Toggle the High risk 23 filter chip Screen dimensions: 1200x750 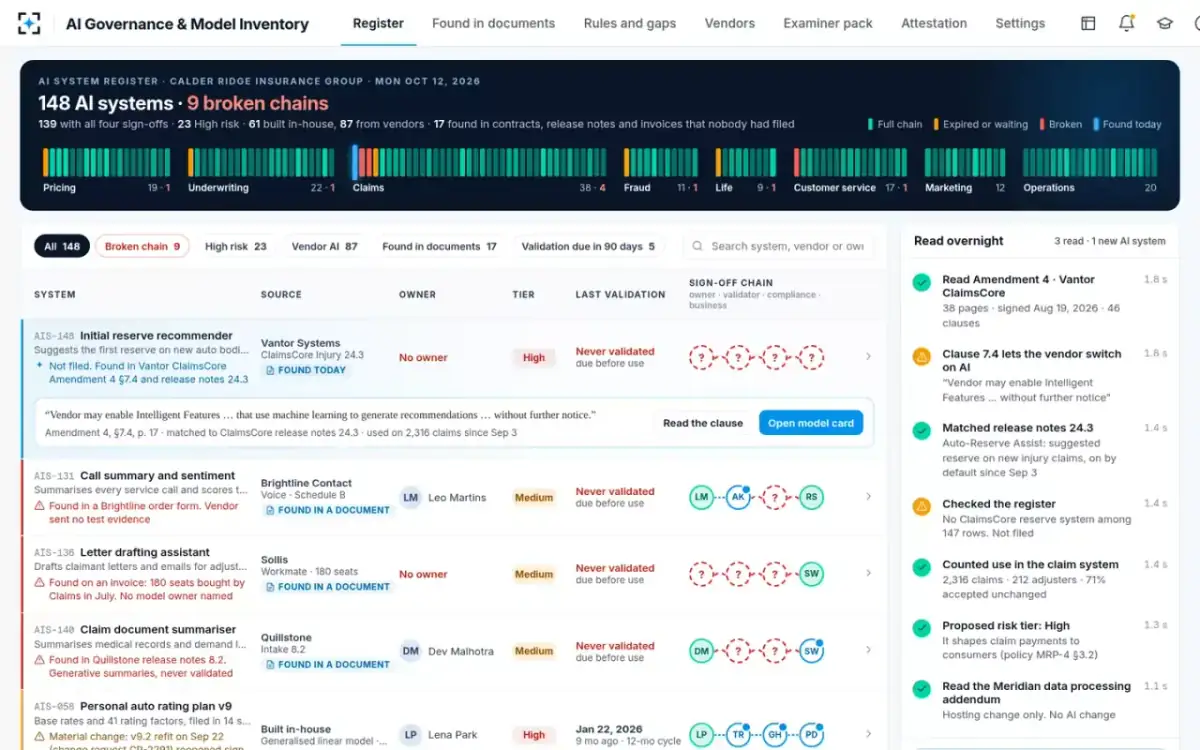click(236, 246)
